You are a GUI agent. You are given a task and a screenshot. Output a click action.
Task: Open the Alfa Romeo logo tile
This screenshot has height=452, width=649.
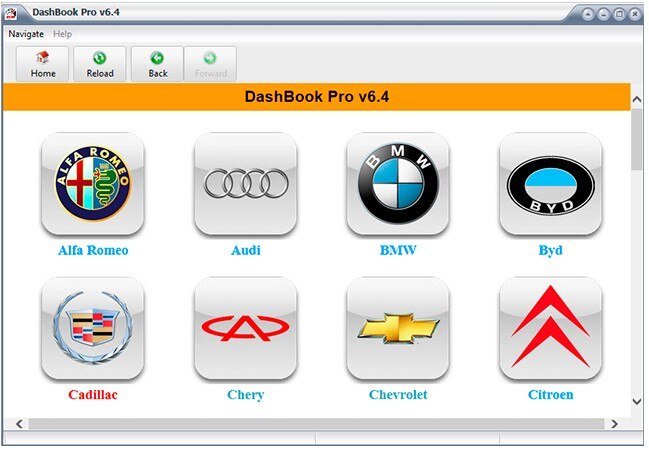pyautogui.click(x=93, y=184)
